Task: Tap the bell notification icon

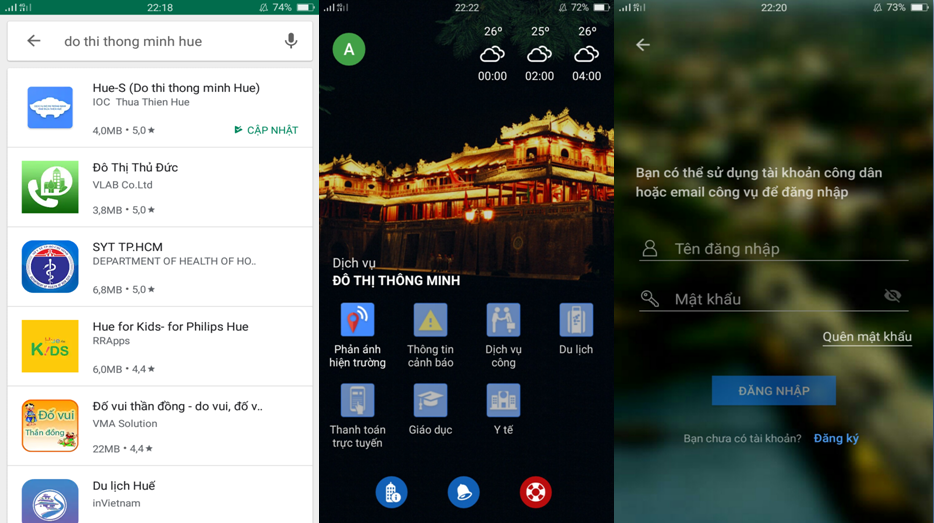Action: click(463, 492)
